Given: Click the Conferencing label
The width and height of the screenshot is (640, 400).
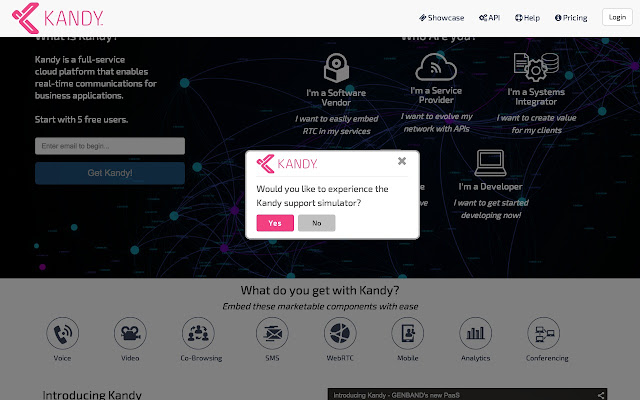Looking at the screenshot, I should click(547, 358).
